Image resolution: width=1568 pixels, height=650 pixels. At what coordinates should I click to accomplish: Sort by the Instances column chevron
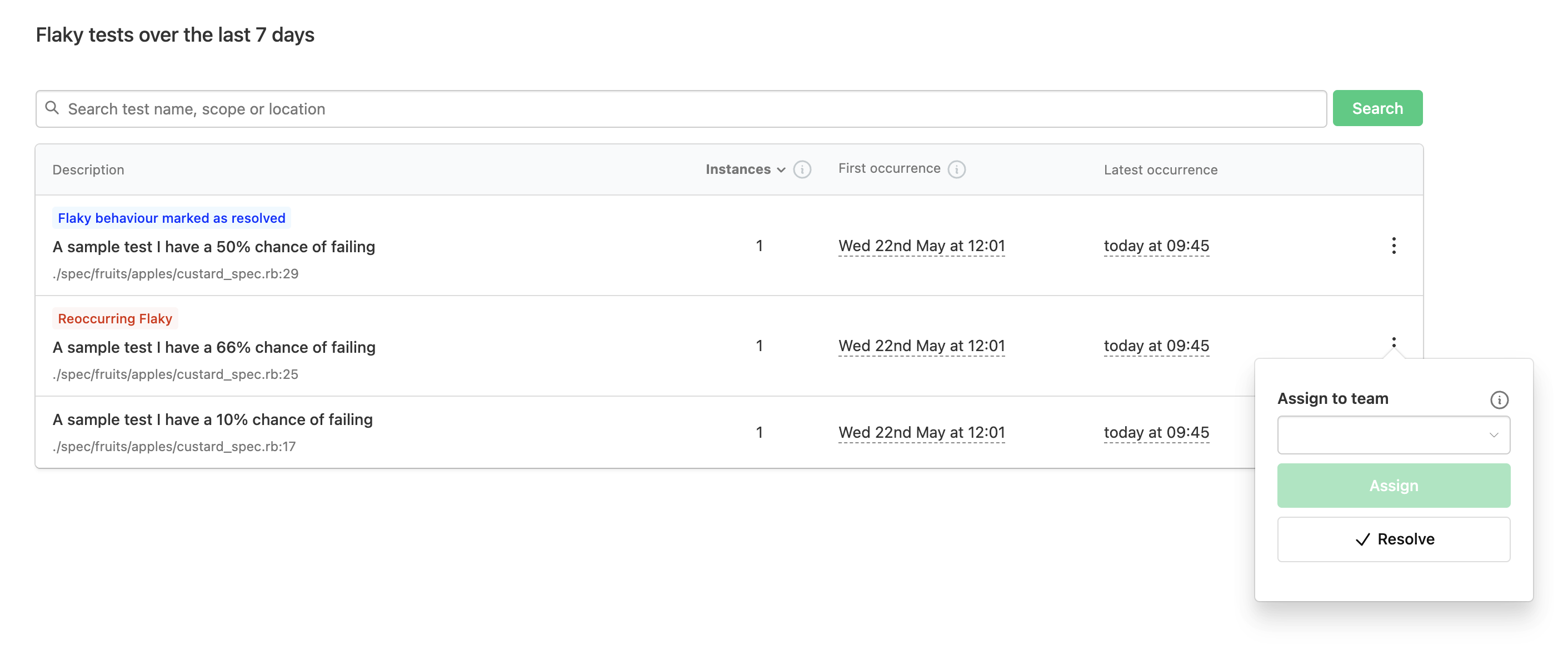point(781,170)
